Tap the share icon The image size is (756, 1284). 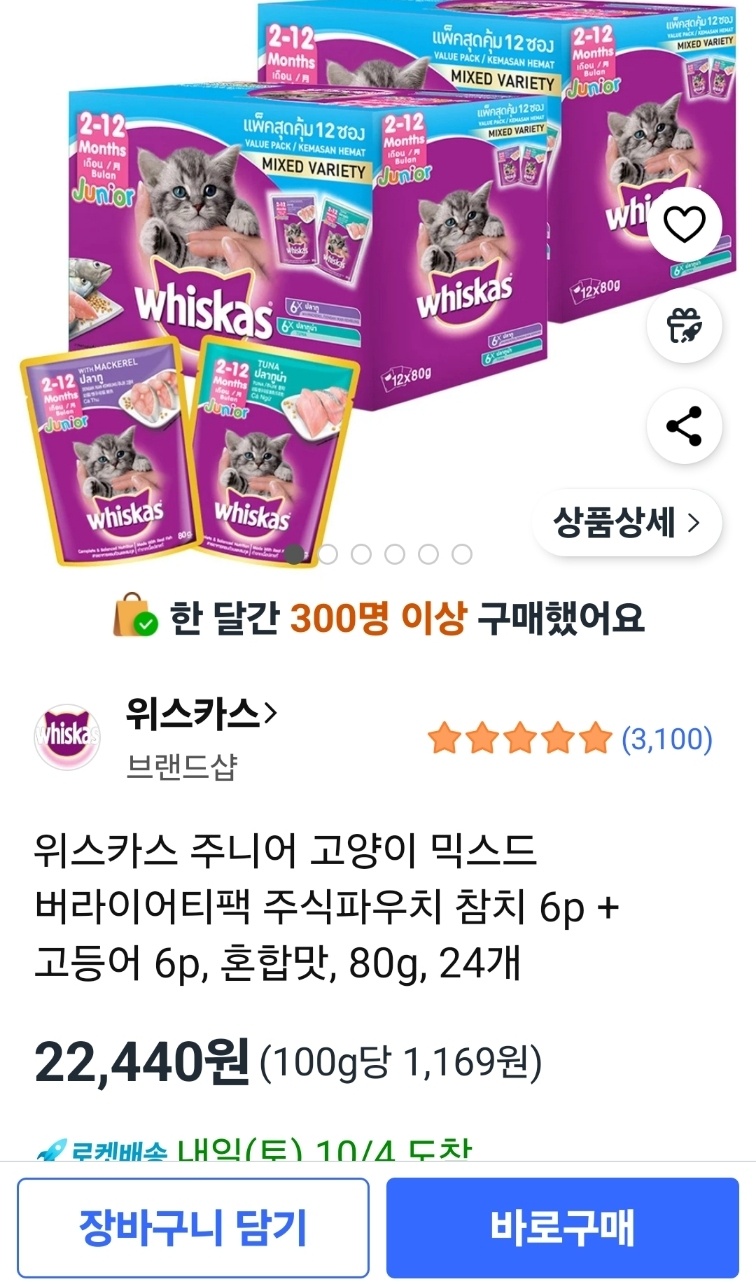pyautogui.click(x=684, y=426)
